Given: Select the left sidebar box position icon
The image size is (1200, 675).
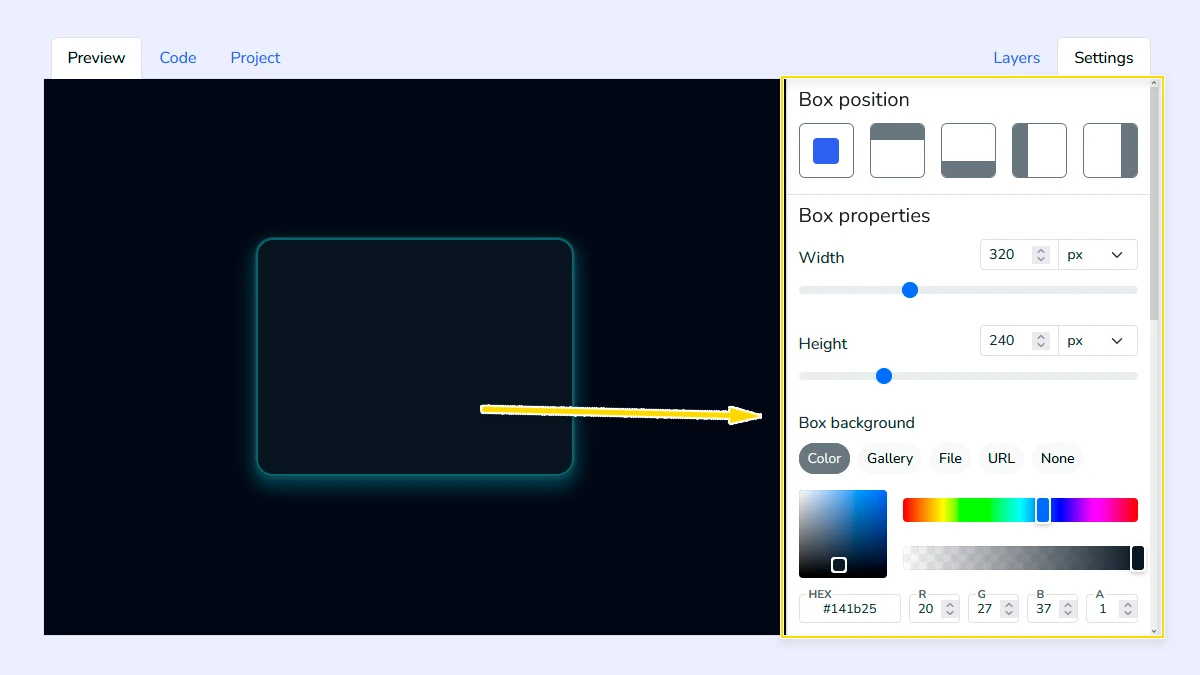Looking at the screenshot, I should [x=1039, y=150].
